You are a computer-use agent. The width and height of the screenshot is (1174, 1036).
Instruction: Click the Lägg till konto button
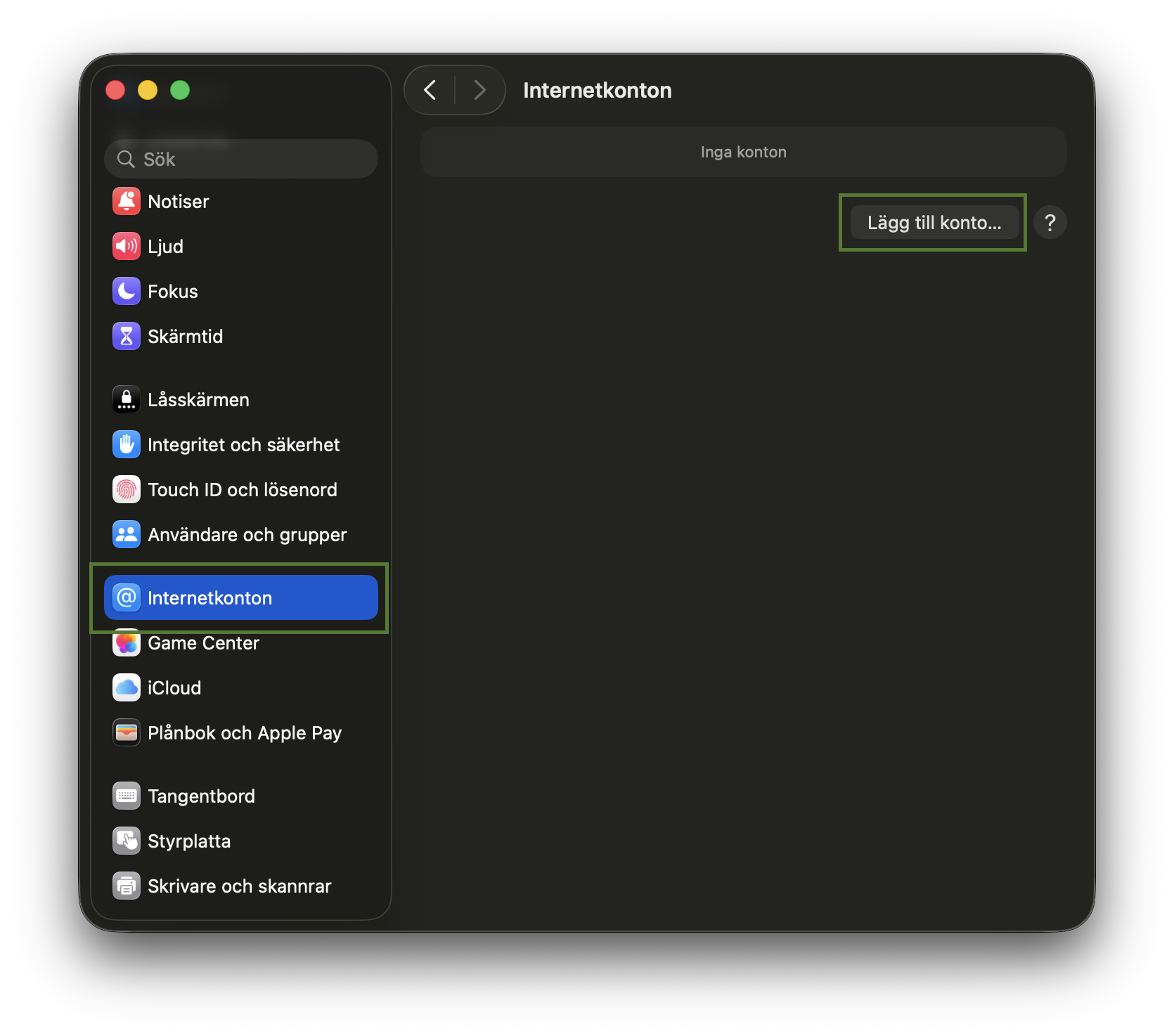(934, 223)
